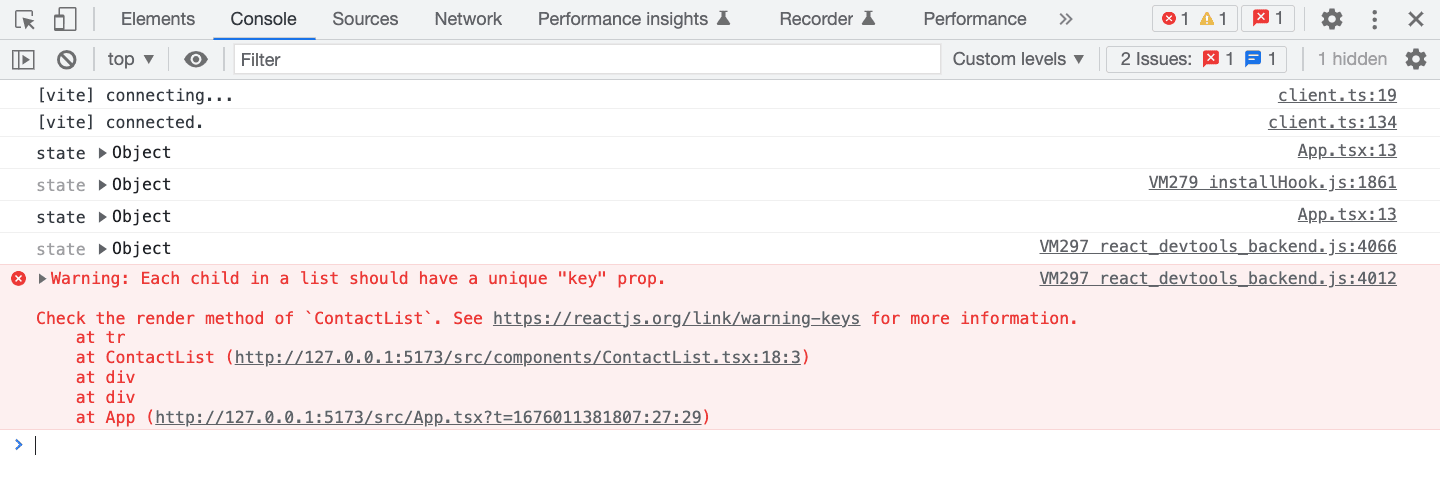Image resolution: width=1440 pixels, height=494 pixels.
Task: Toggle device toolbar emulation icon
Action: [x=65, y=19]
